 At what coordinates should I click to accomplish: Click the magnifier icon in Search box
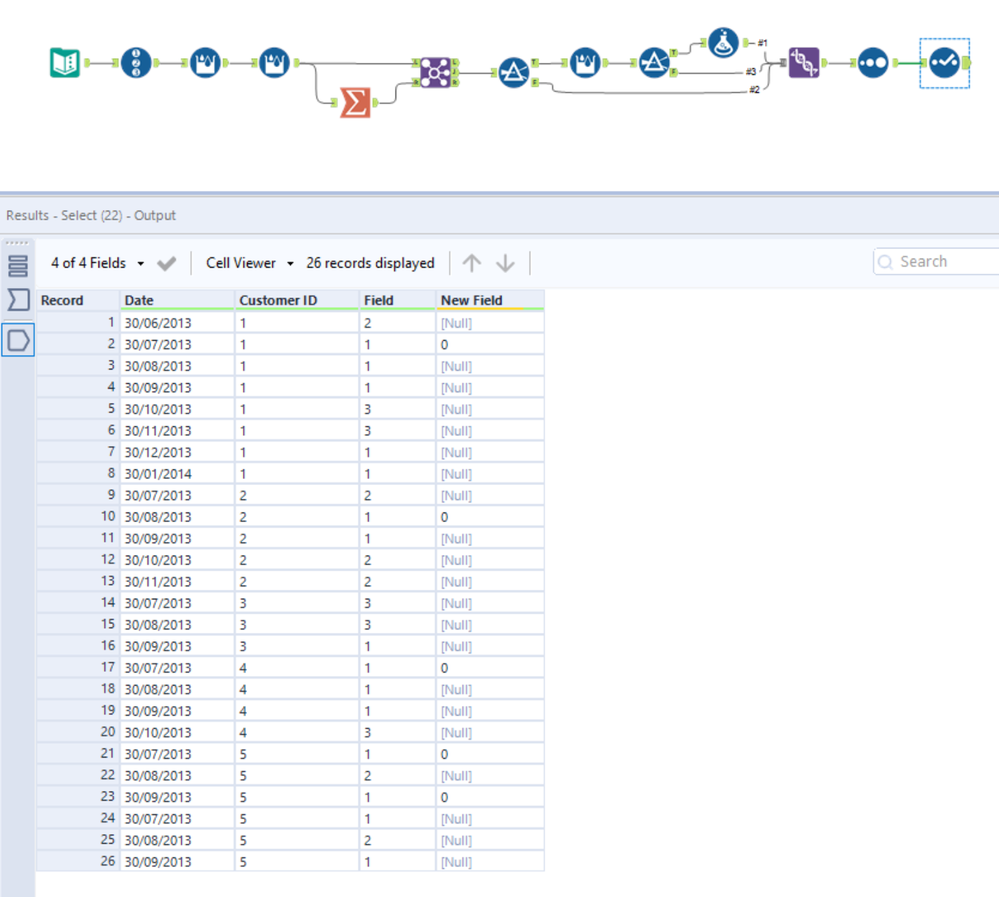coord(885,262)
